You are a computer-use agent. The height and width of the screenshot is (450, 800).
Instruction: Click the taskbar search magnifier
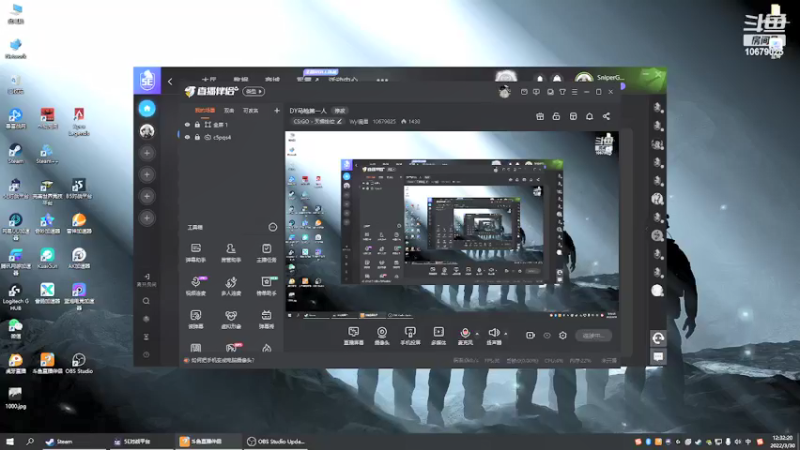pyautogui.click(x=30, y=441)
